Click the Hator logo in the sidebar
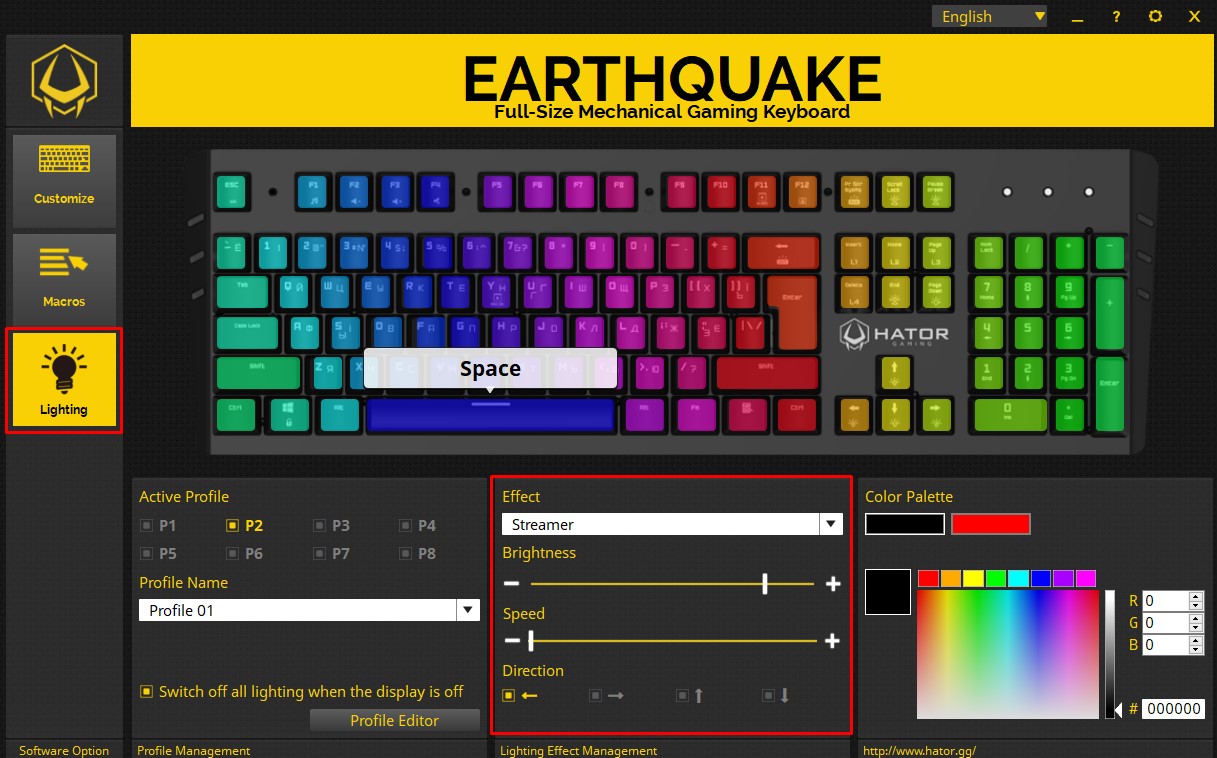The height and width of the screenshot is (758, 1217). (x=64, y=81)
